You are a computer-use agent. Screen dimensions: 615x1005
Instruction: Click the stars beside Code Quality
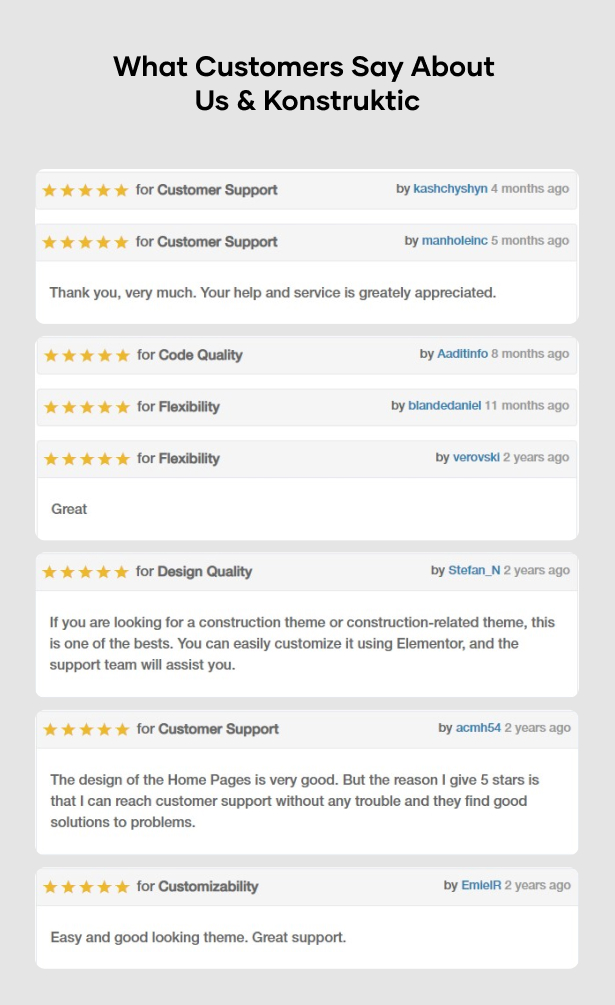coord(87,355)
